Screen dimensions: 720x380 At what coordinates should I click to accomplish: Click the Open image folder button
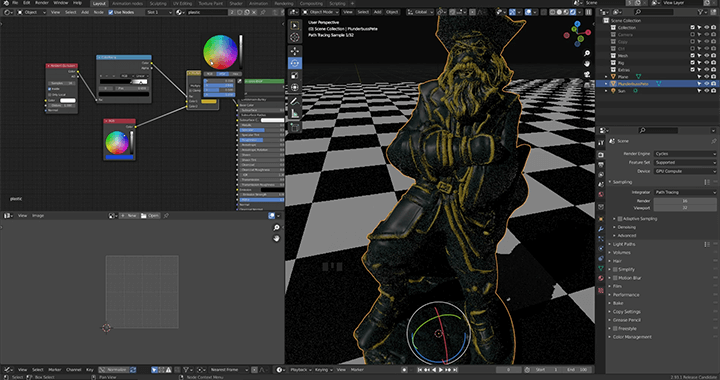pos(150,216)
